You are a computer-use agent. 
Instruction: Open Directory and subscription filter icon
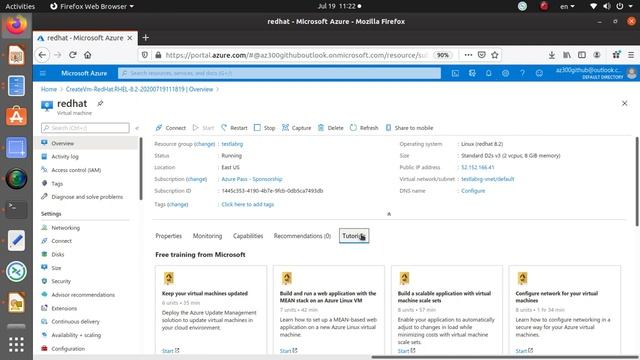pyautogui.click(x=472, y=73)
